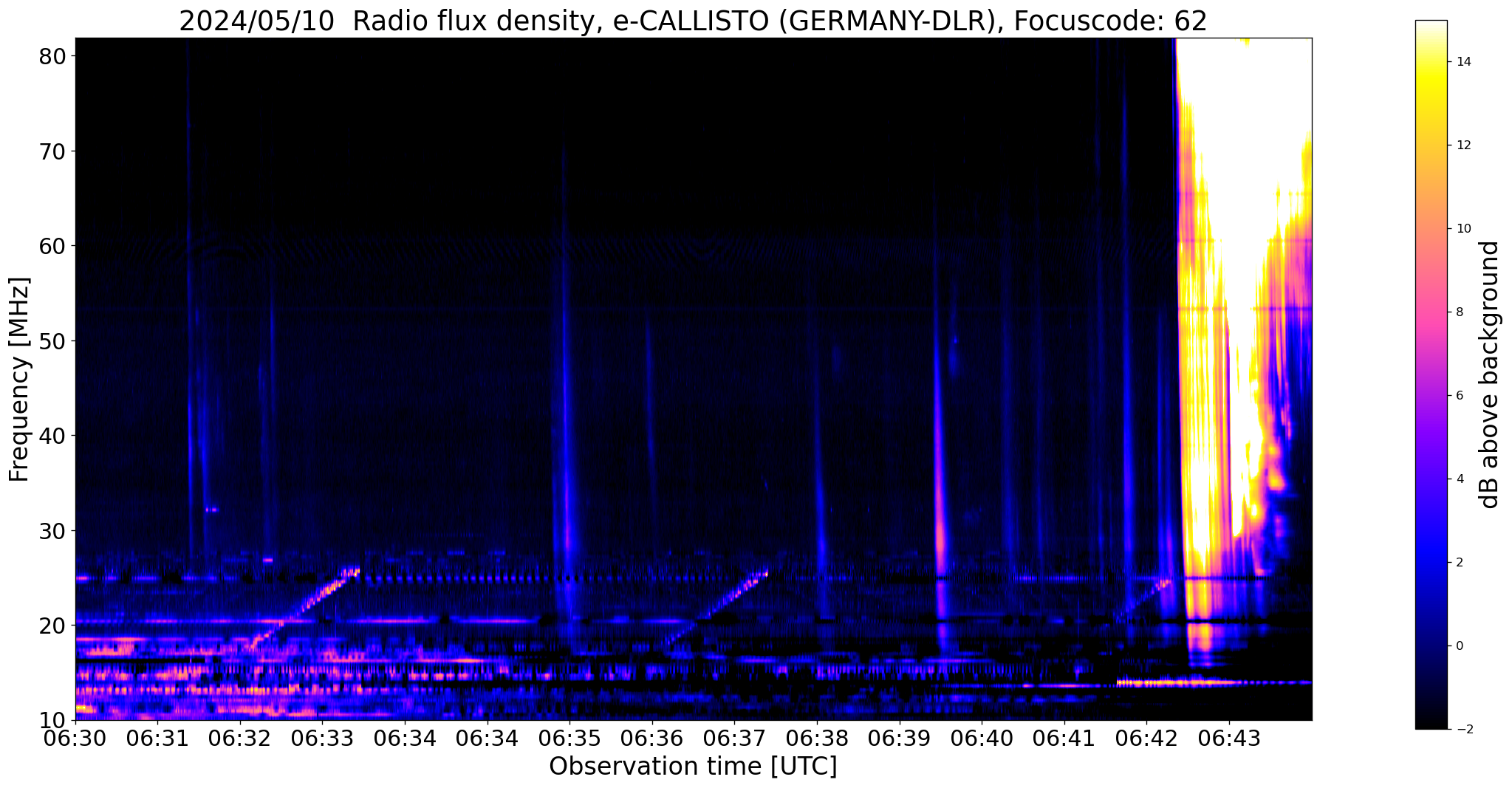This screenshot has height=788, width=1512.
Task: Click the 0 tick on the colorbar
Action: (x=1460, y=646)
